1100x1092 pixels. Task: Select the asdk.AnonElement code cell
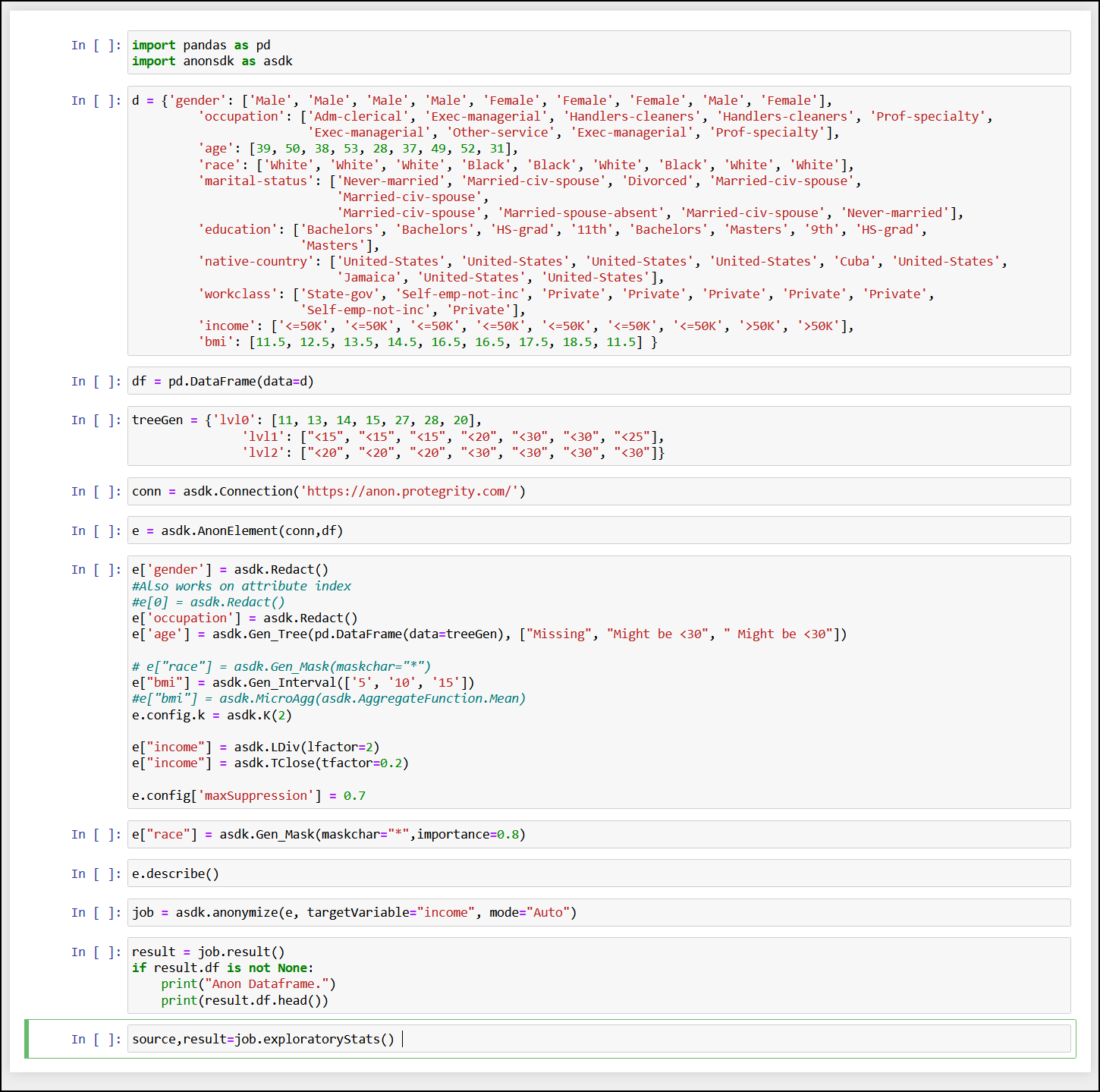[599, 530]
